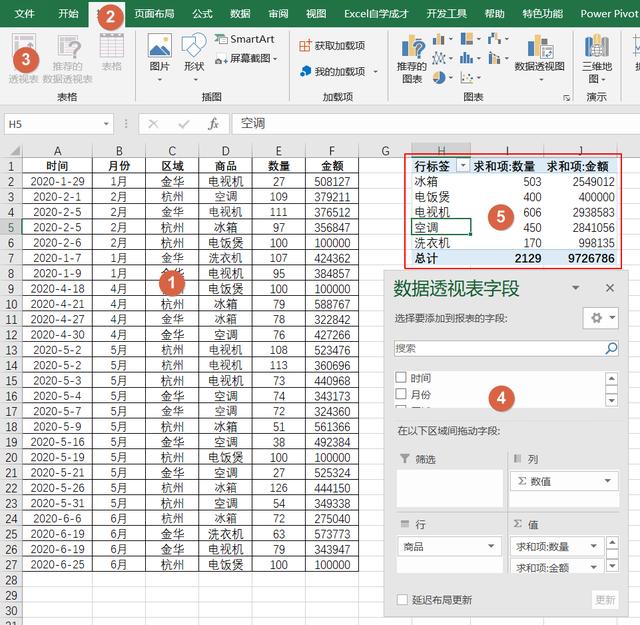
Task: Click the search magnifier in field pane
Action: pos(611,348)
